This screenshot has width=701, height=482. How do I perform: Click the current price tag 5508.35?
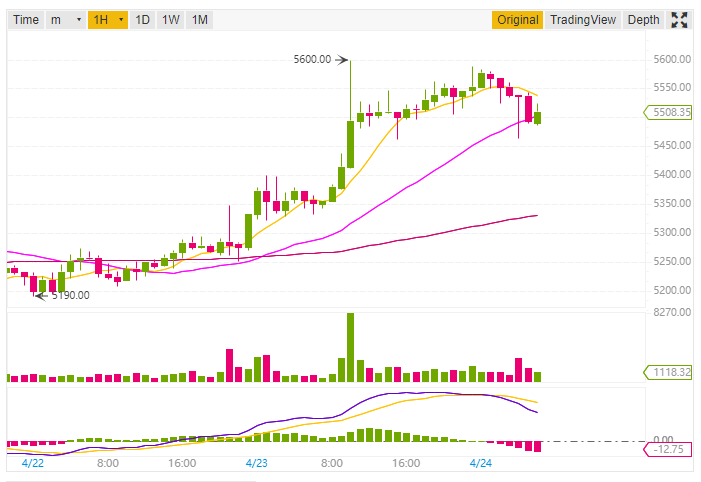668,112
